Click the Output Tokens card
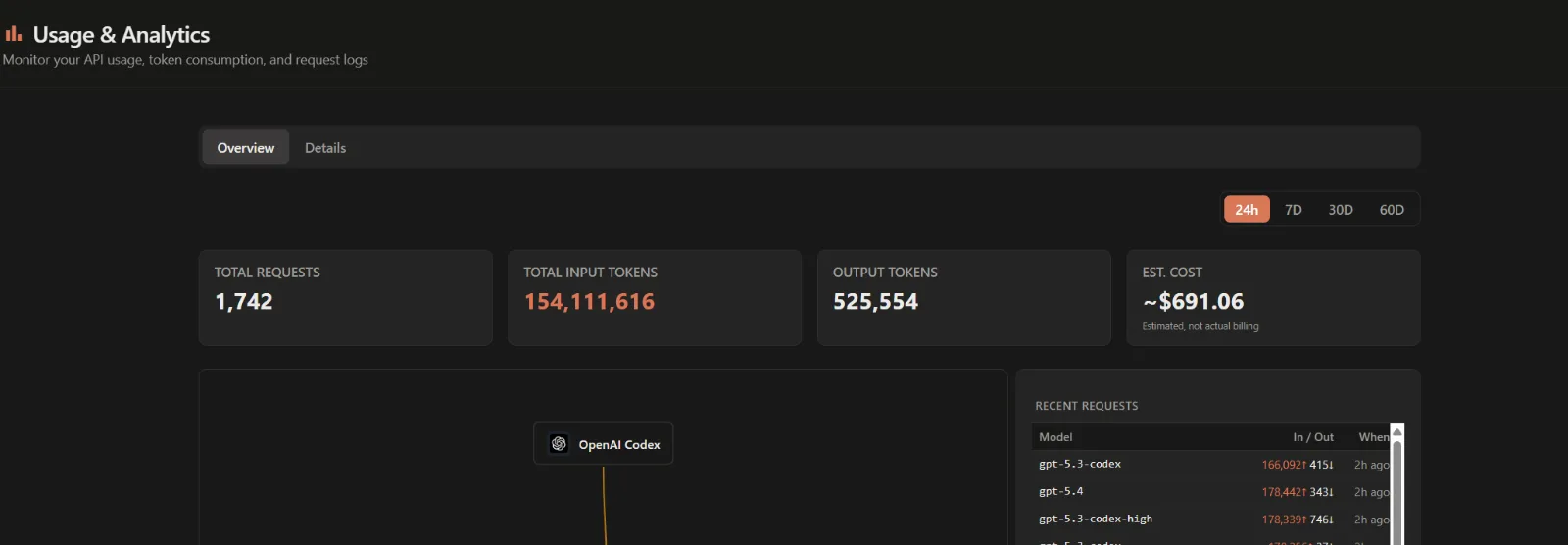This screenshot has width=1568, height=545. (963, 297)
